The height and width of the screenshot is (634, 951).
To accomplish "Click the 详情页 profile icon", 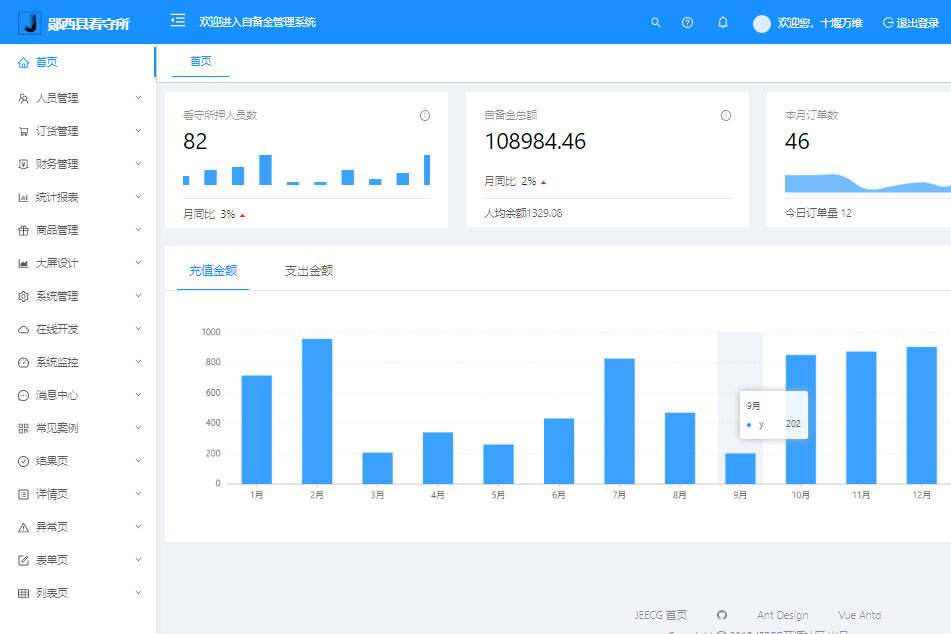I will tap(23, 494).
